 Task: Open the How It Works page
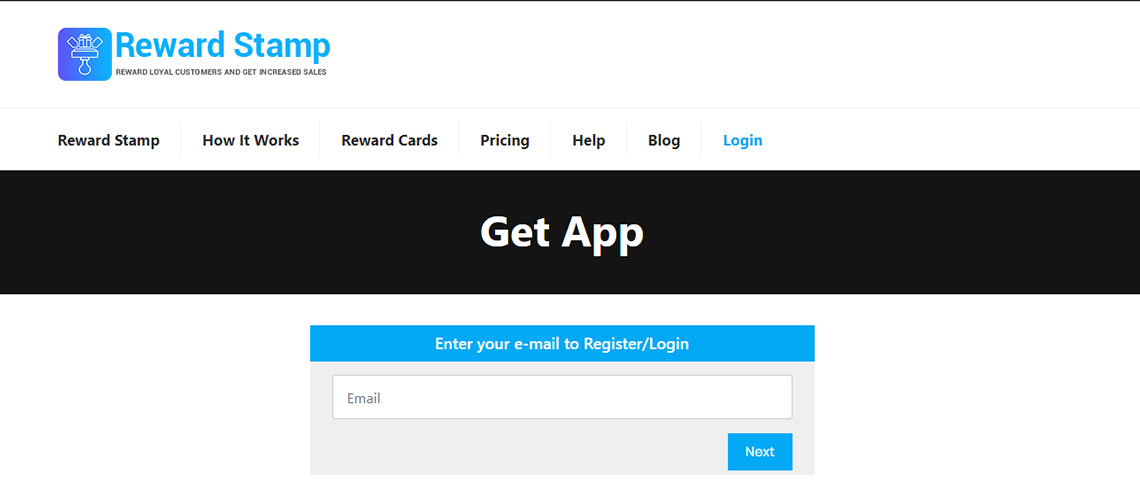250,140
